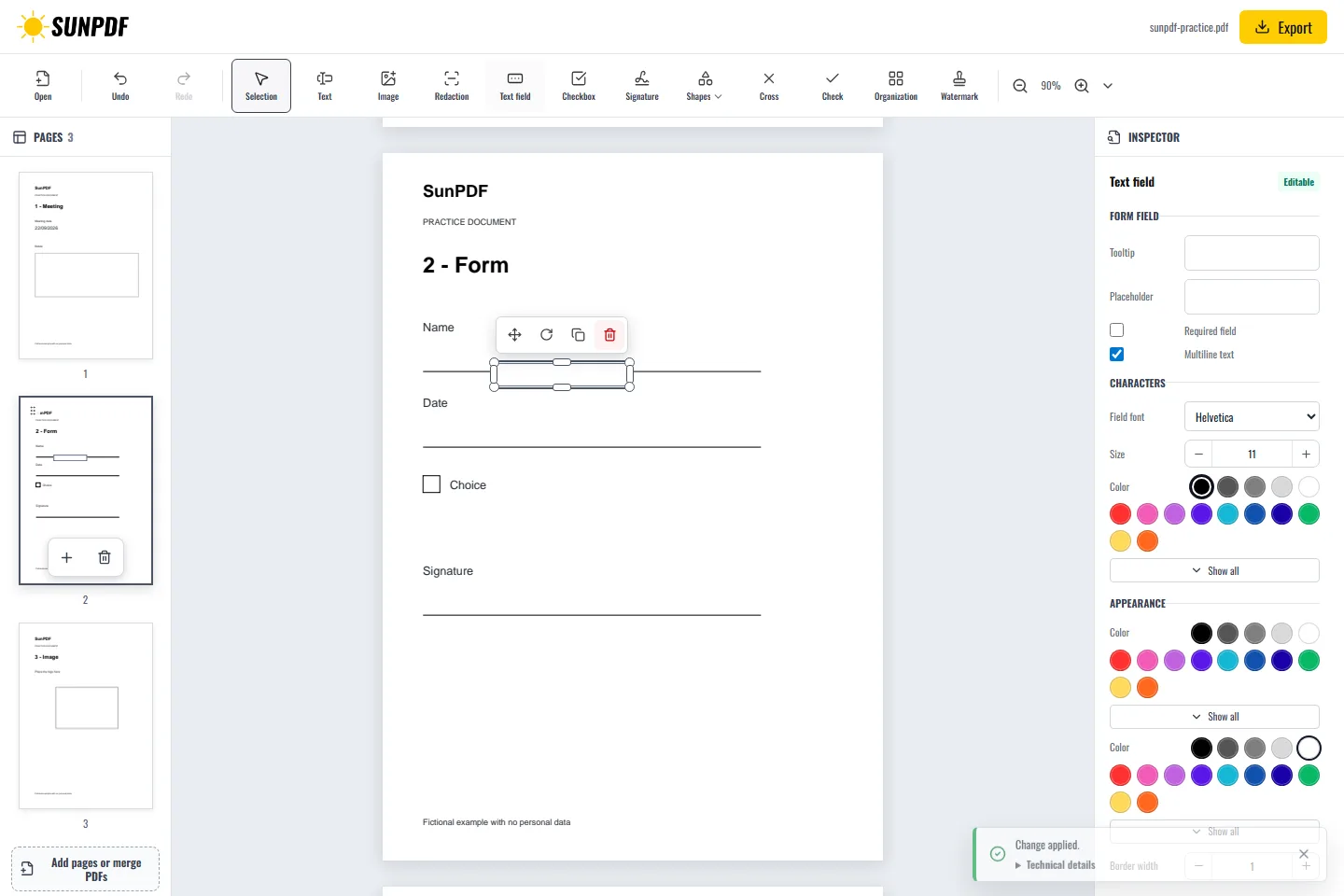Viewport: 1344px width, 896px height.
Task: Focus the Placeholder input field
Action: tap(1252, 297)
